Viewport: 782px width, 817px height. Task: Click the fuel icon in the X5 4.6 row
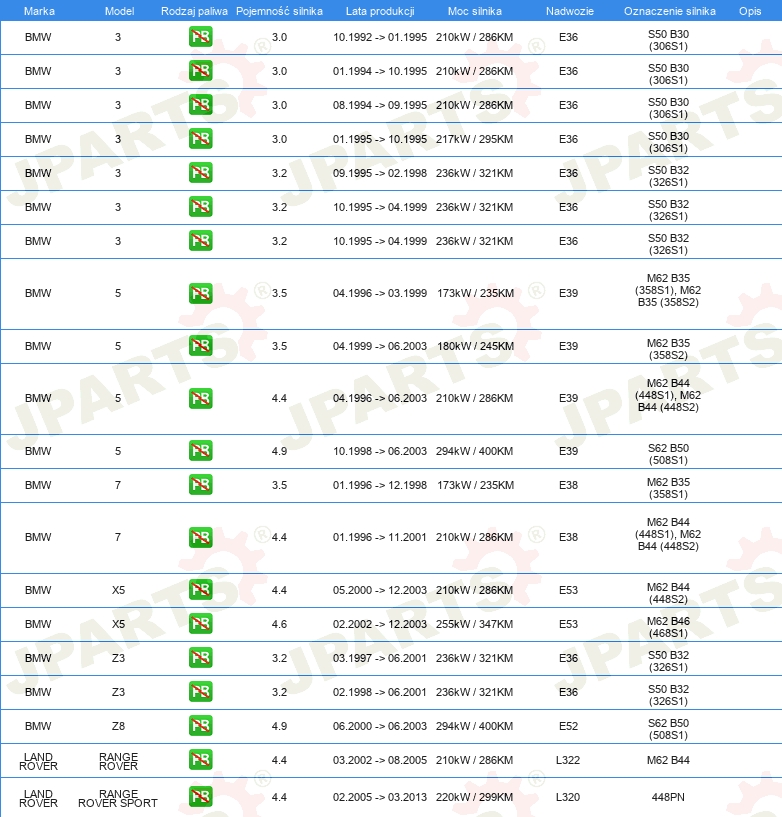(x=201, y=624)
